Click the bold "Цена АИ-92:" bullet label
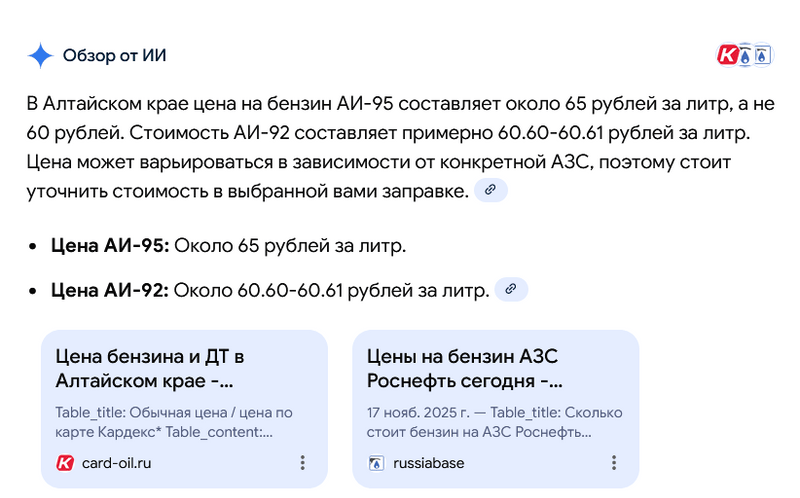The width and height of the screenshot is (800, 498). [110, 291]
